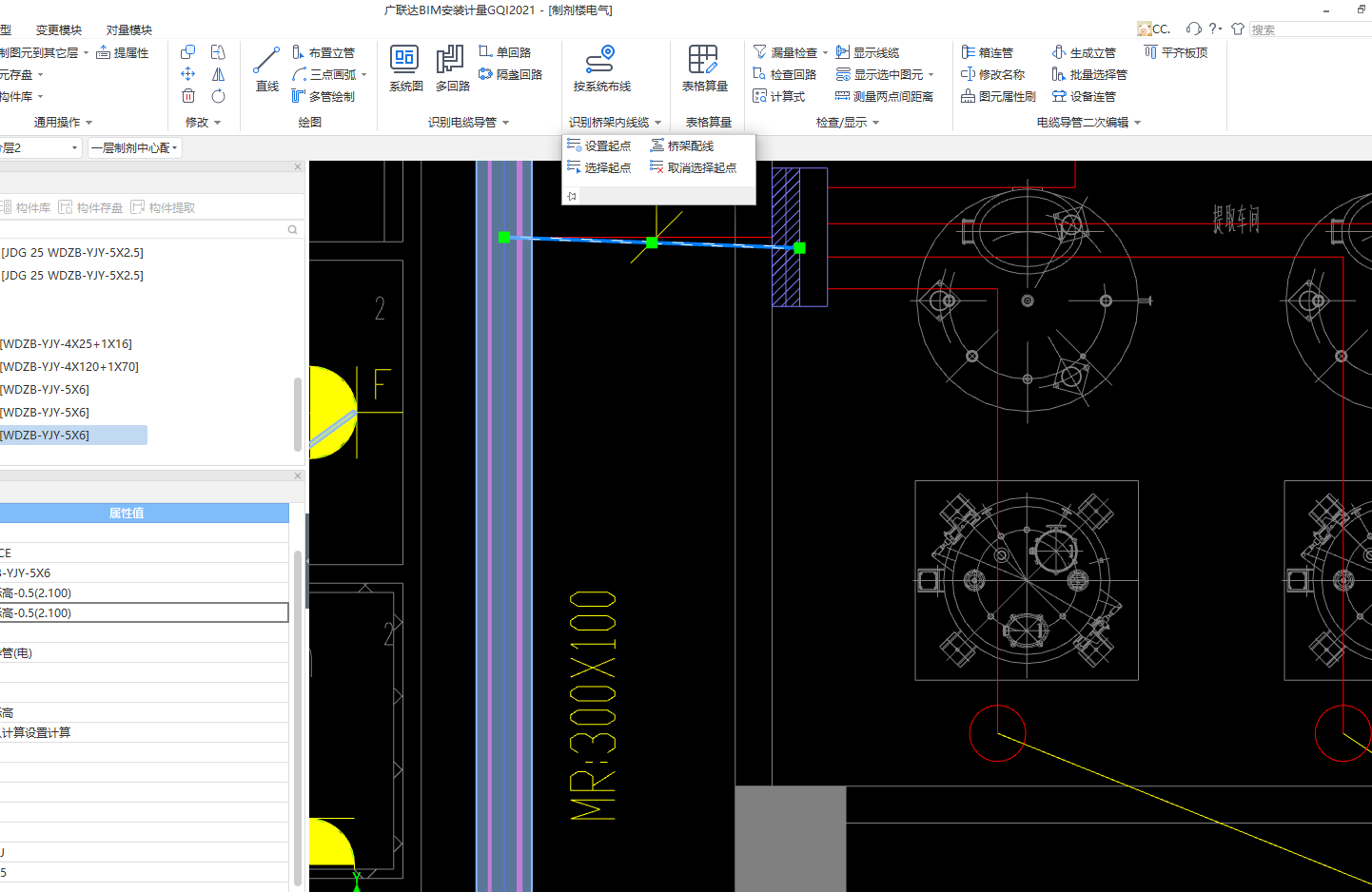Choose 选择起点 in the dropdown panel
Screen dimensions: 1372x892
tap(599, 167)
